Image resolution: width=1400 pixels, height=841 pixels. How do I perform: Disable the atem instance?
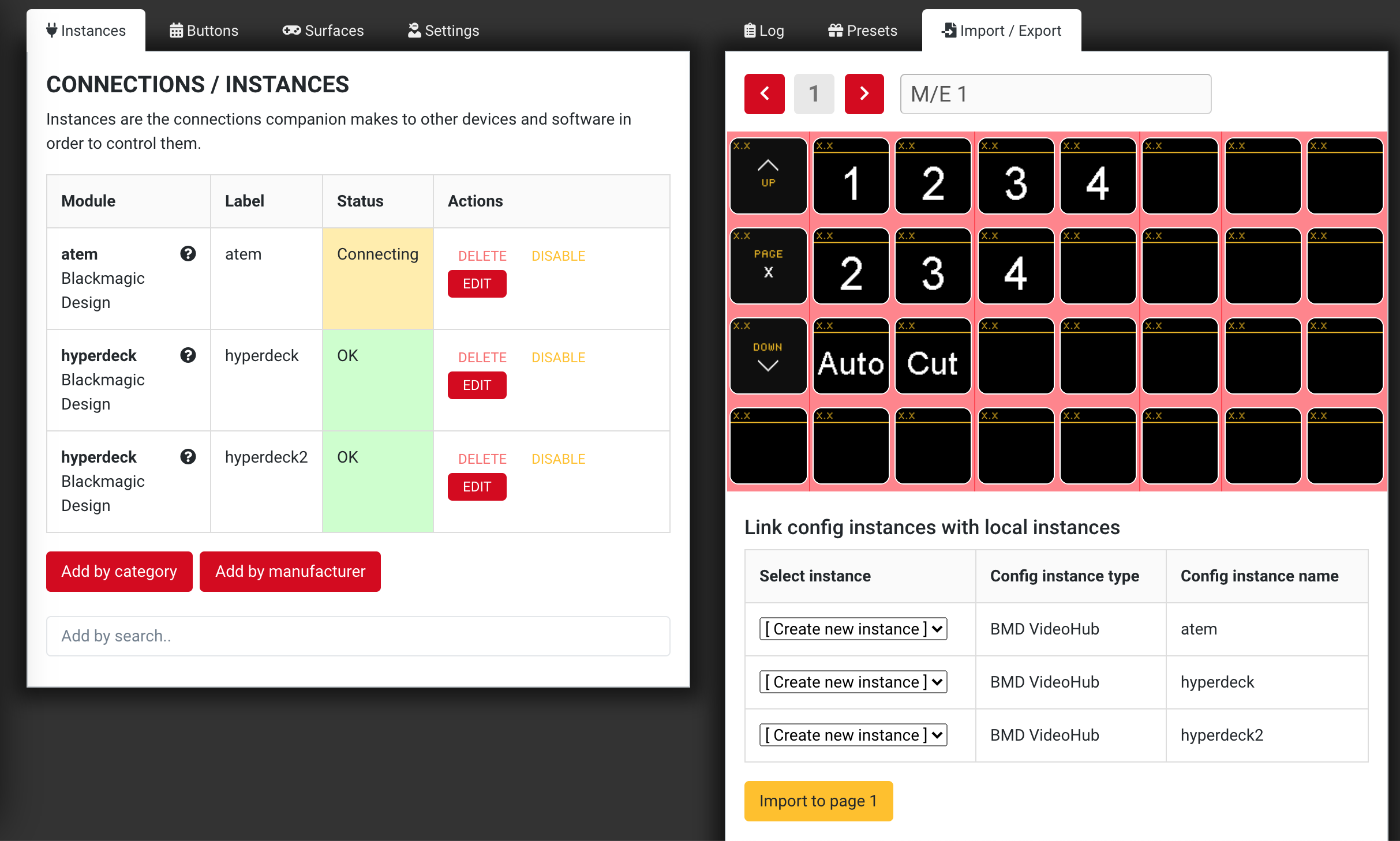pos(558,256)
